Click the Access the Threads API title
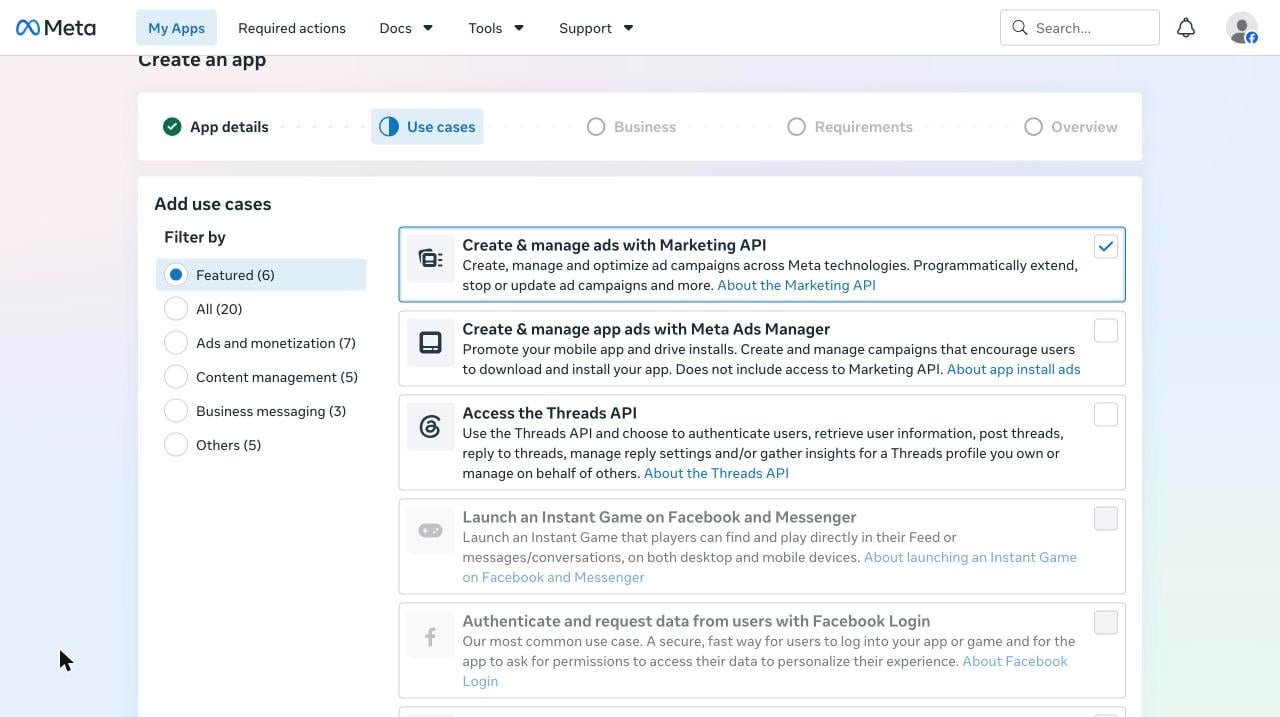This screenshot has height=717, width=1280. 549,413
